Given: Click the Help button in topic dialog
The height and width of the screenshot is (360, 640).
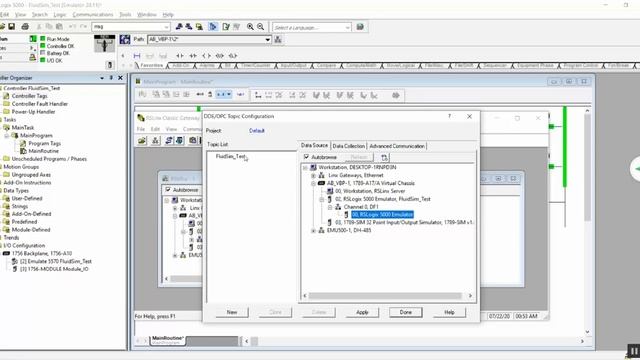Looking at the screenshot, I should [449, 312].
